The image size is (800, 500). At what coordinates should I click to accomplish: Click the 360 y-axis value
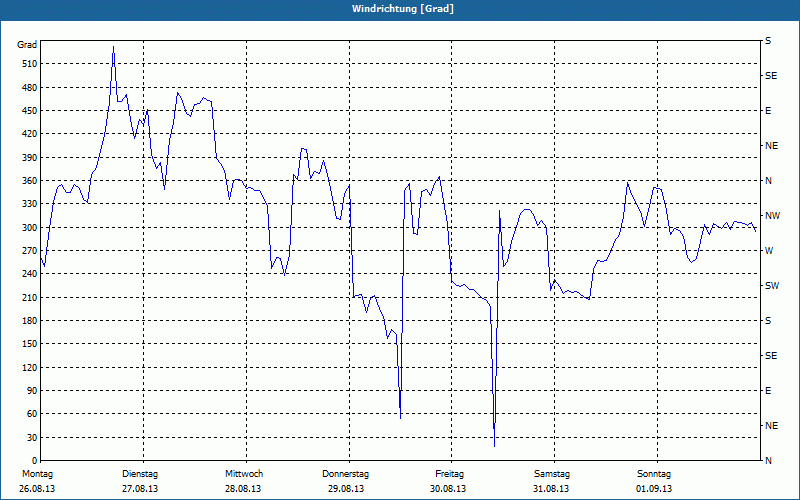tap(30, 181)
